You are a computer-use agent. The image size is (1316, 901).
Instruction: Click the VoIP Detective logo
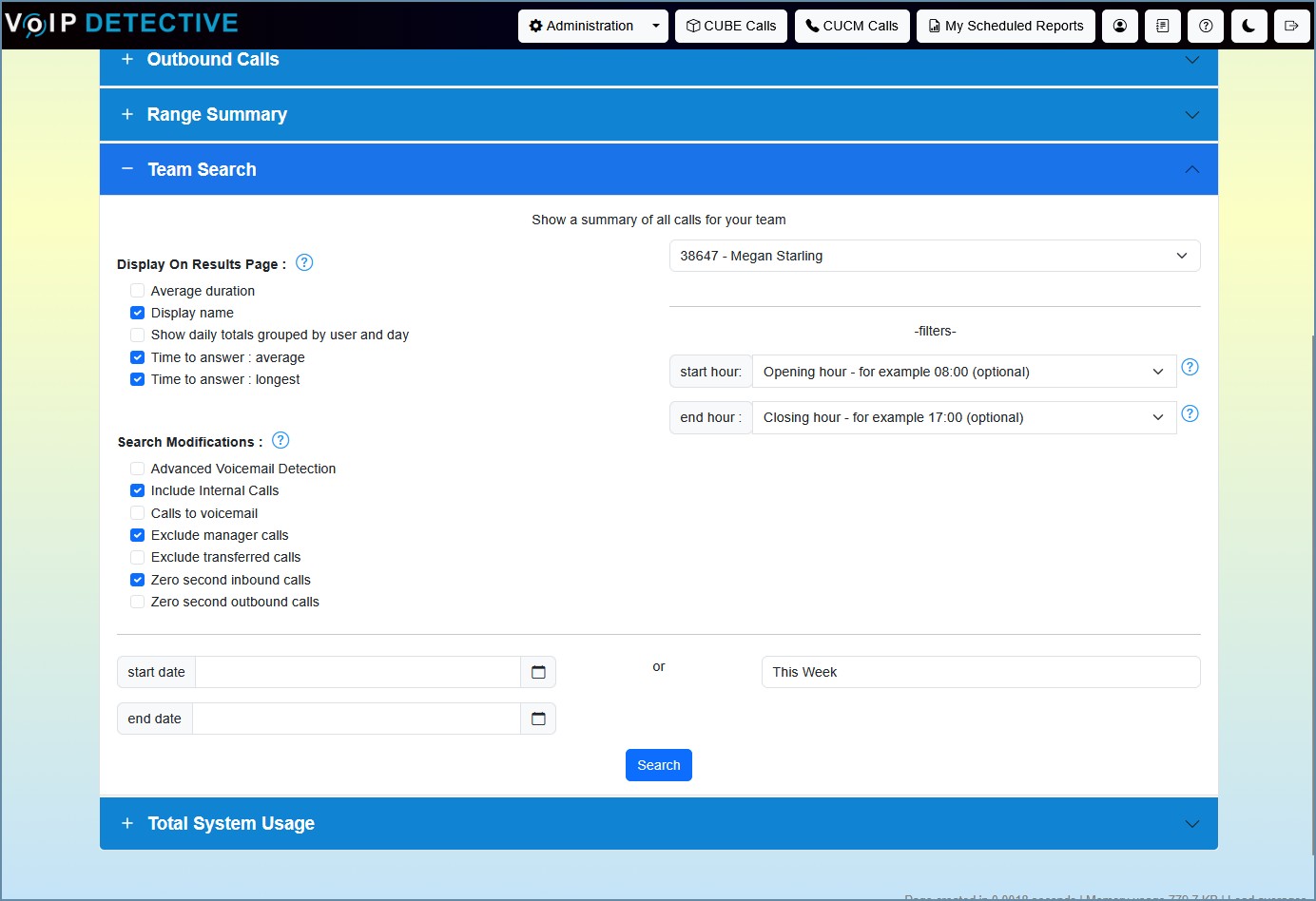pos(122,24)
